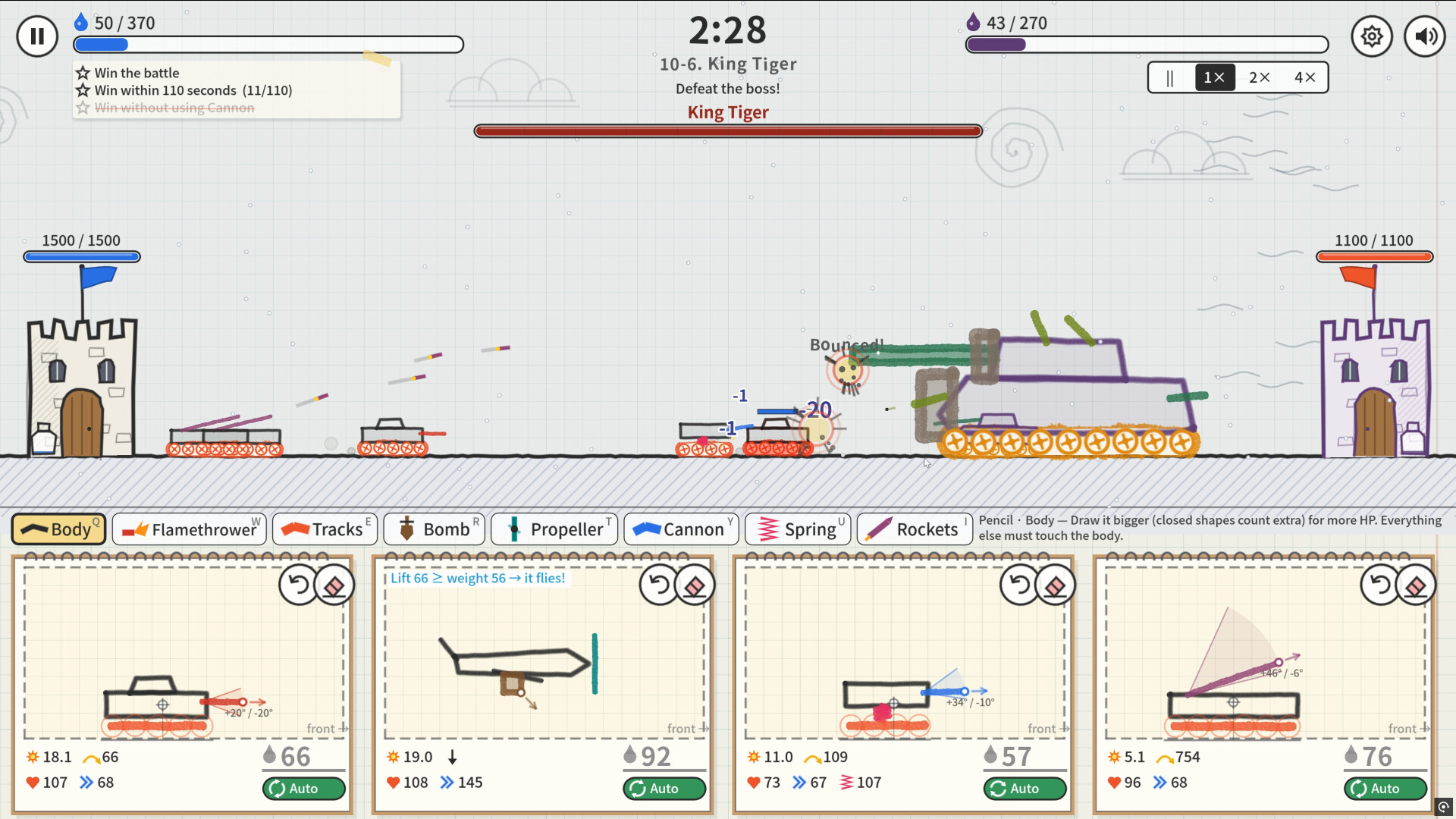Pause the game with the pause button
The width and height of the screenshot is (1456, 819).
click(x=37, y=36)
